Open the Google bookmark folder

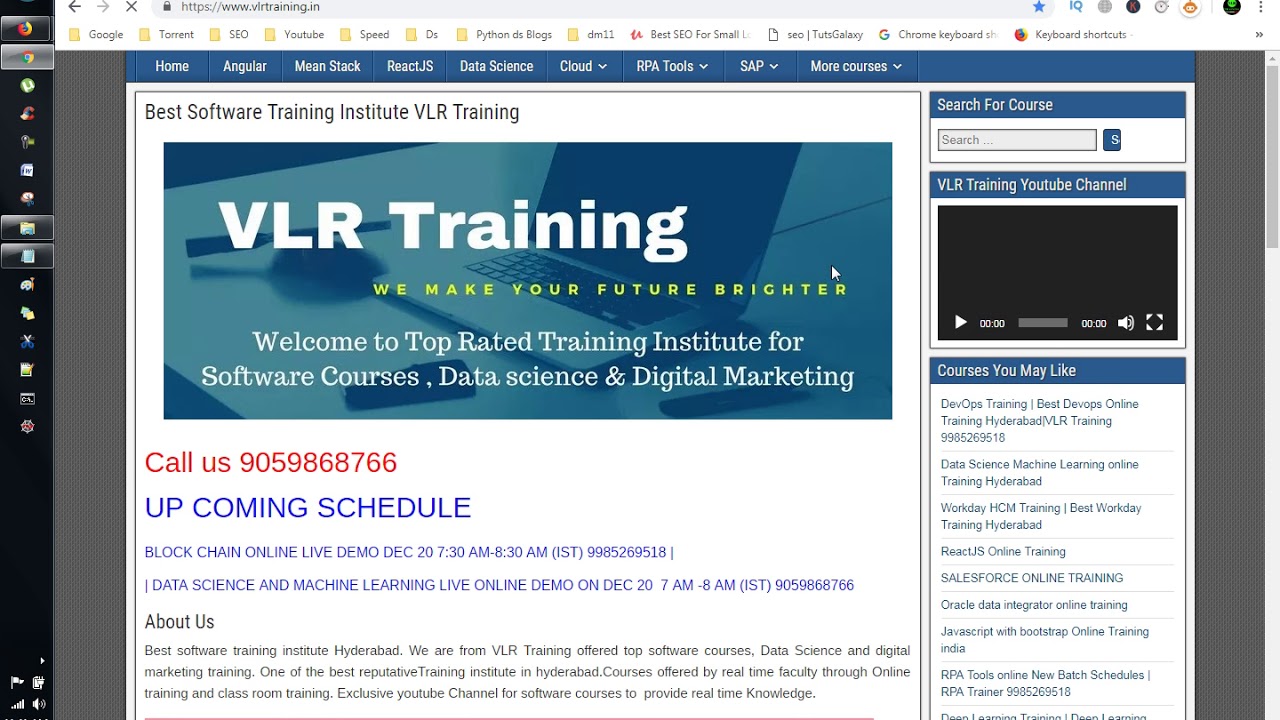96,34
